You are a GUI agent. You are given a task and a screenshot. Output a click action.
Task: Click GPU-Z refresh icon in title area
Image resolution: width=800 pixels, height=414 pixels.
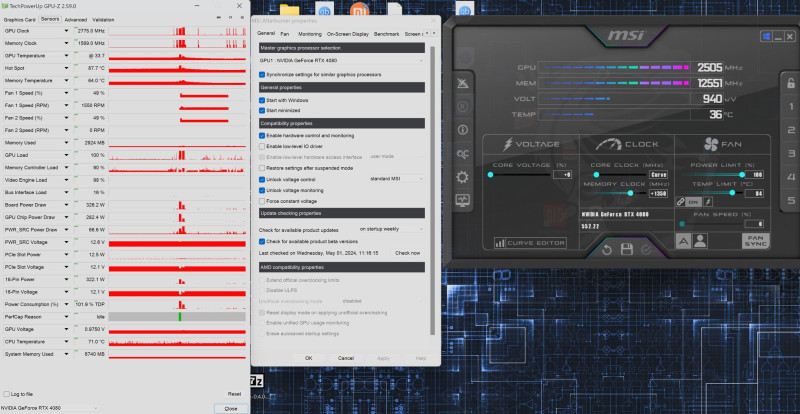(x=230, y=17)
